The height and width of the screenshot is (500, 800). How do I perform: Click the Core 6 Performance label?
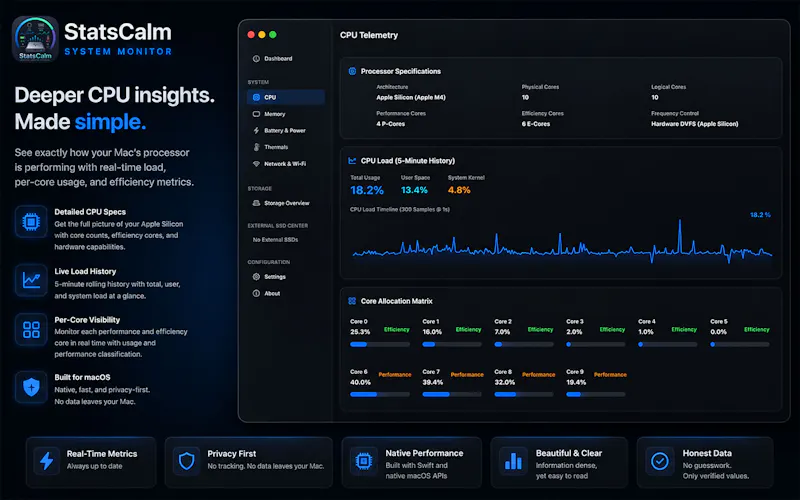[x=395, y=374]
